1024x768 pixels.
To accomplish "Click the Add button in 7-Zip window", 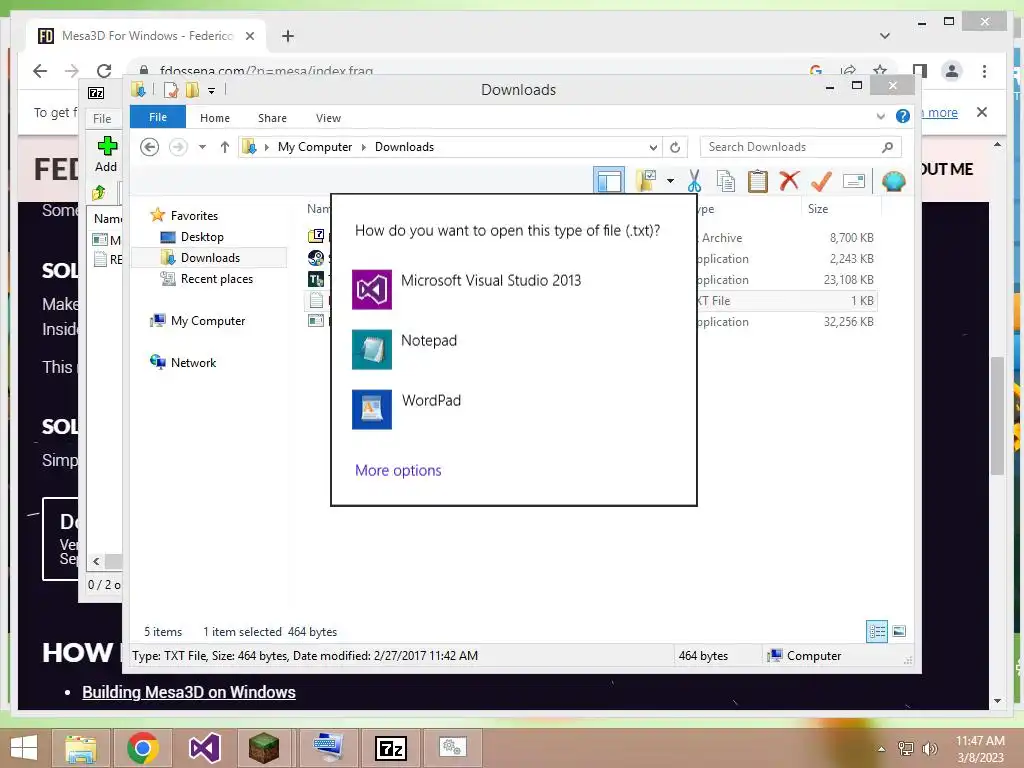I will point(106,154).
